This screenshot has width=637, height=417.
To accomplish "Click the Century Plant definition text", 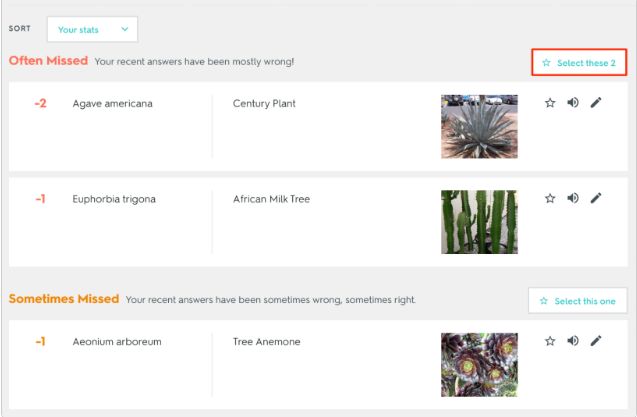I will coord(264,104).
